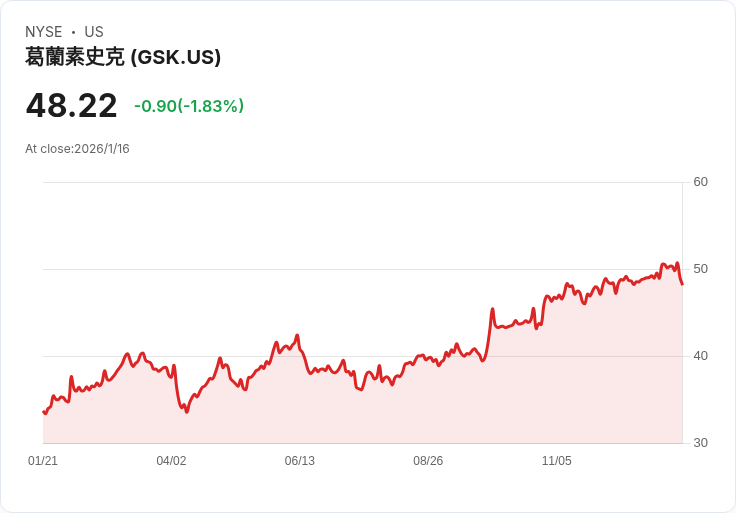Click the current price 48.22
The width and height of the screenshot is (736, 513).
point(71,105)
